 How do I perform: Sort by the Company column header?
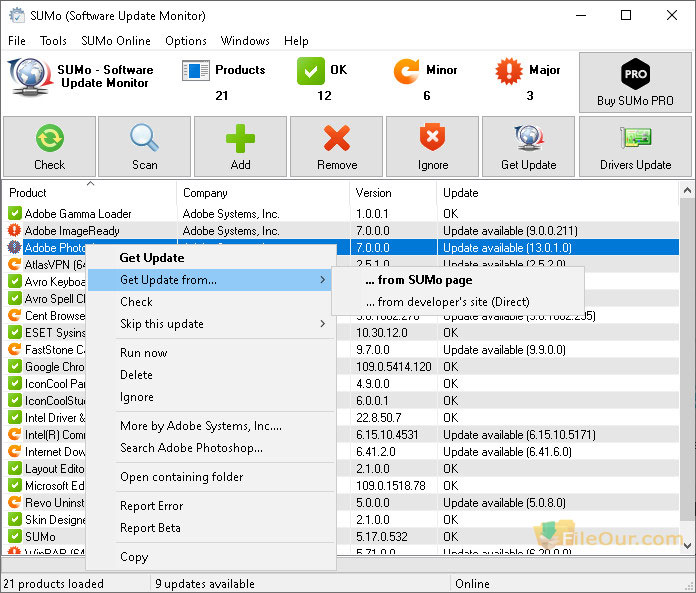[263, 193]
